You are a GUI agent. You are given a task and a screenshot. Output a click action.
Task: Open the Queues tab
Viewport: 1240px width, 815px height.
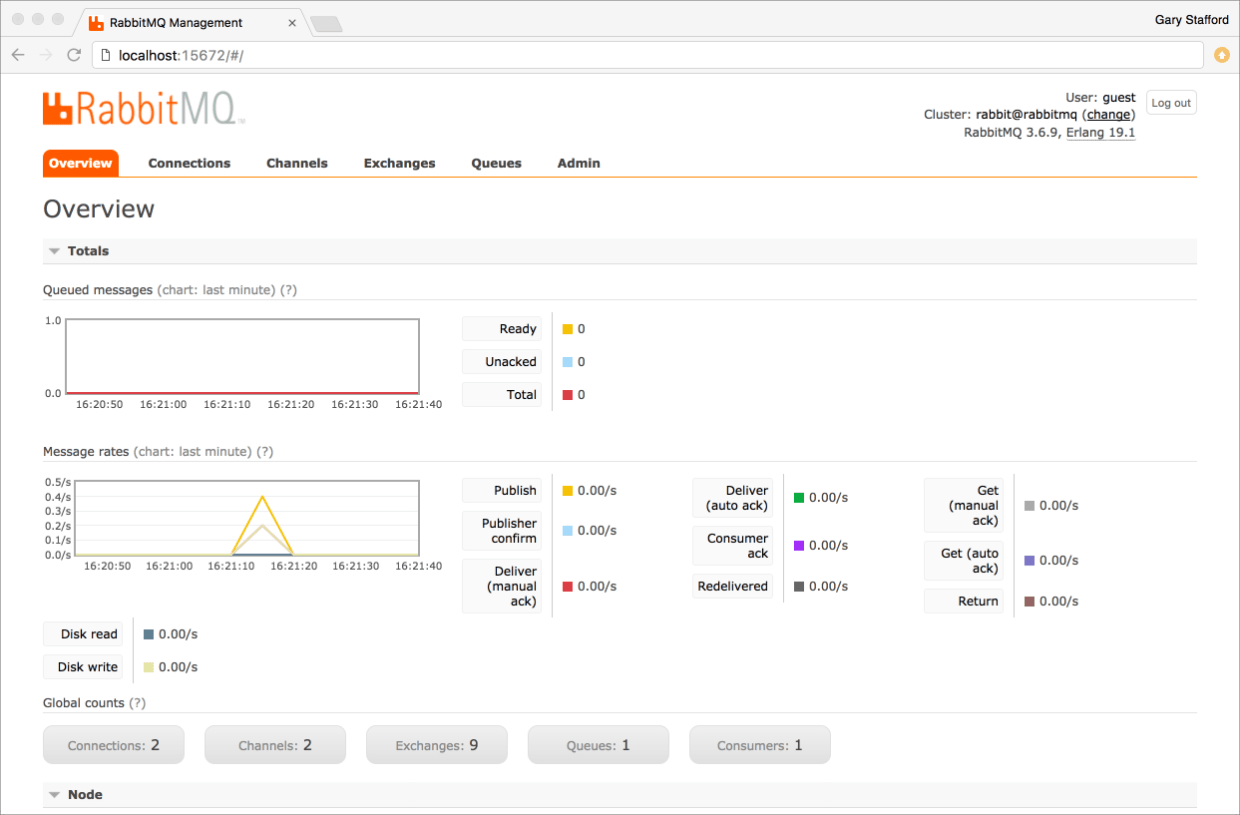[x=497, y=163]
